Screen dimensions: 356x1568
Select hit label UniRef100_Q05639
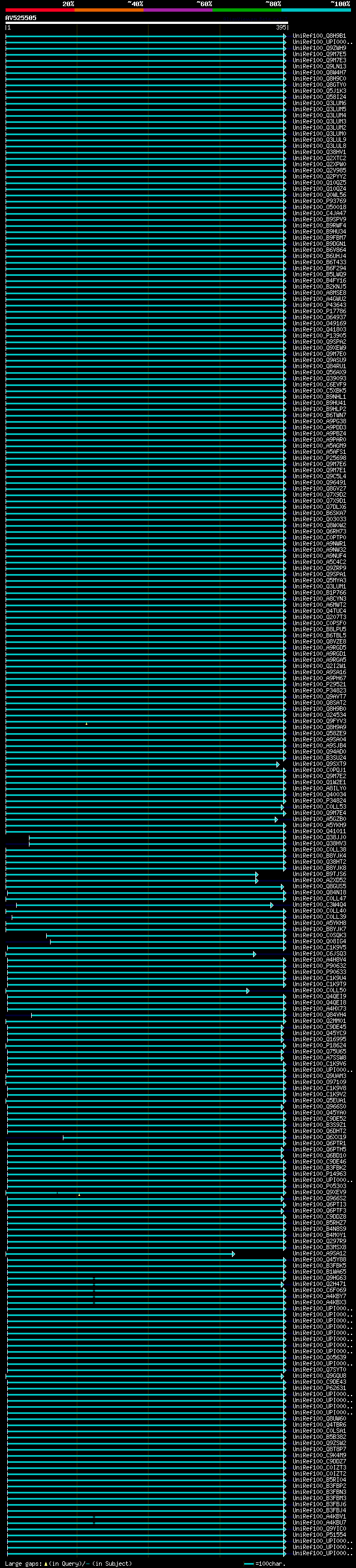click(319, 1357)
